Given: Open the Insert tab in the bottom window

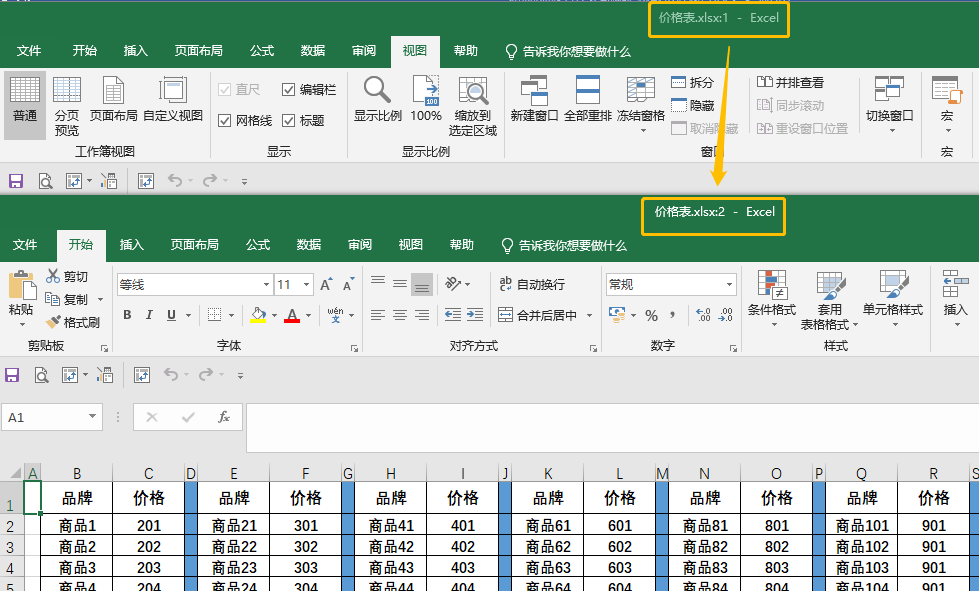Looking at the screenshot, I should pos(132,245).
